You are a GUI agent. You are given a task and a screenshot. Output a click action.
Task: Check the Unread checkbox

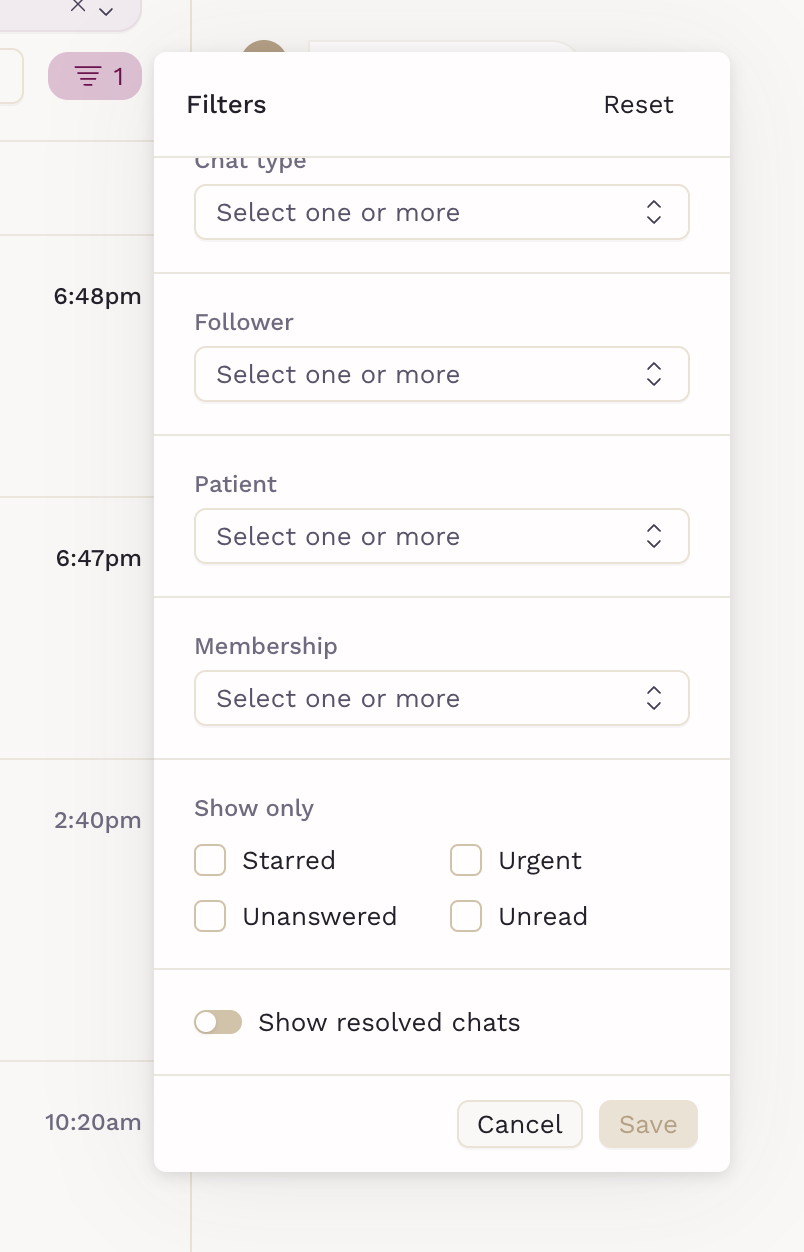[x=466, y=916]
